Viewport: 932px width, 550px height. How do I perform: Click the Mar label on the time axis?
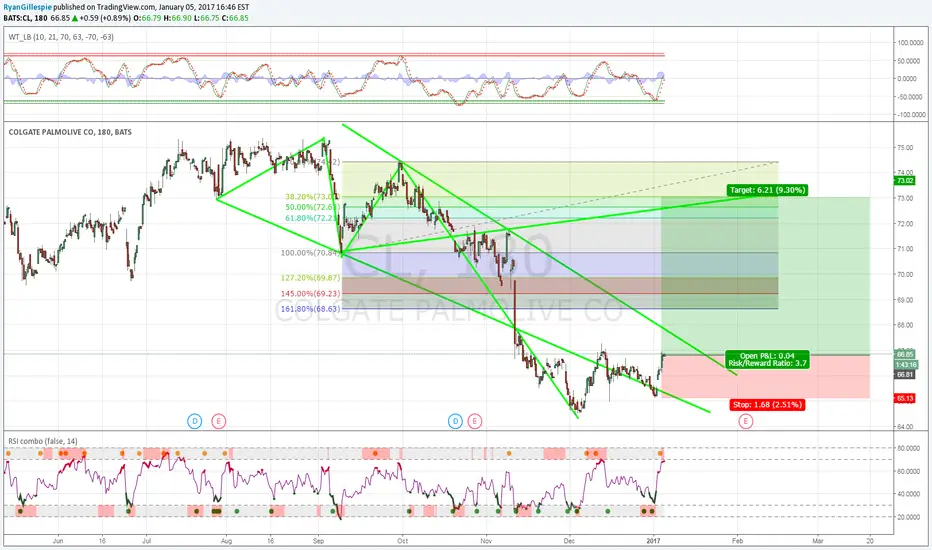(818, 541)
